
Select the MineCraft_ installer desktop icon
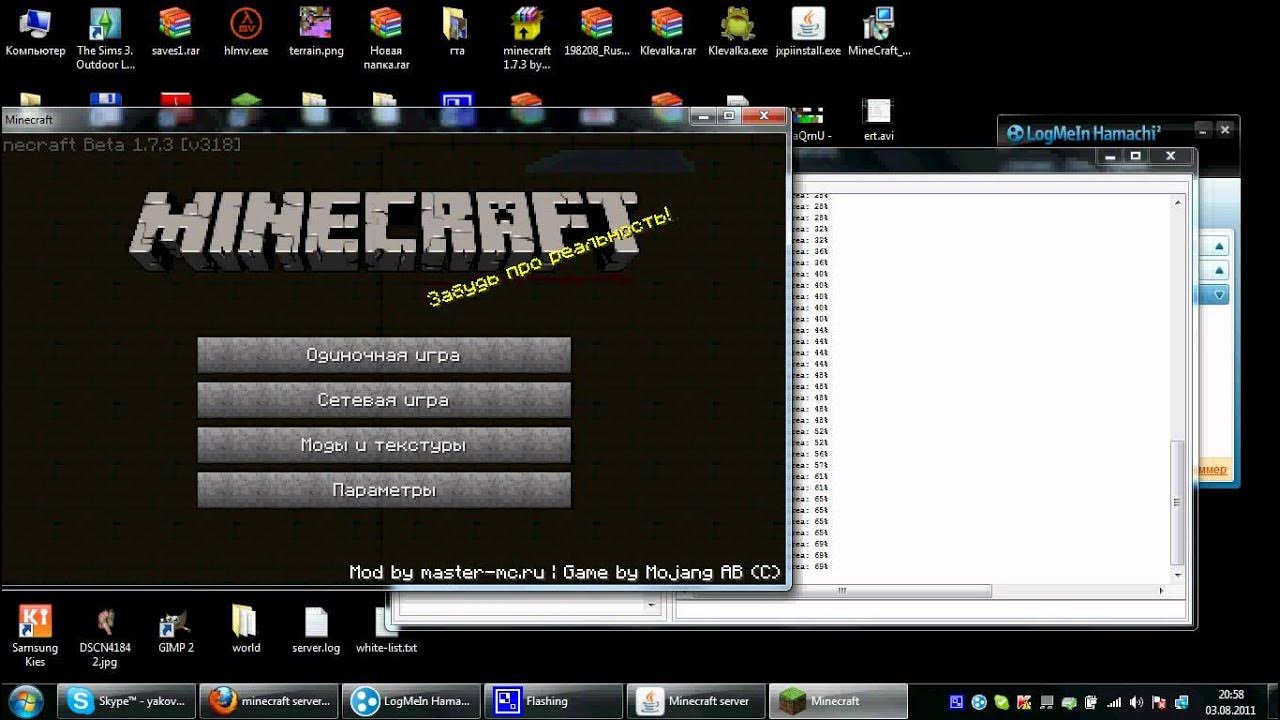pyautogui.click(x=879, y=32)
